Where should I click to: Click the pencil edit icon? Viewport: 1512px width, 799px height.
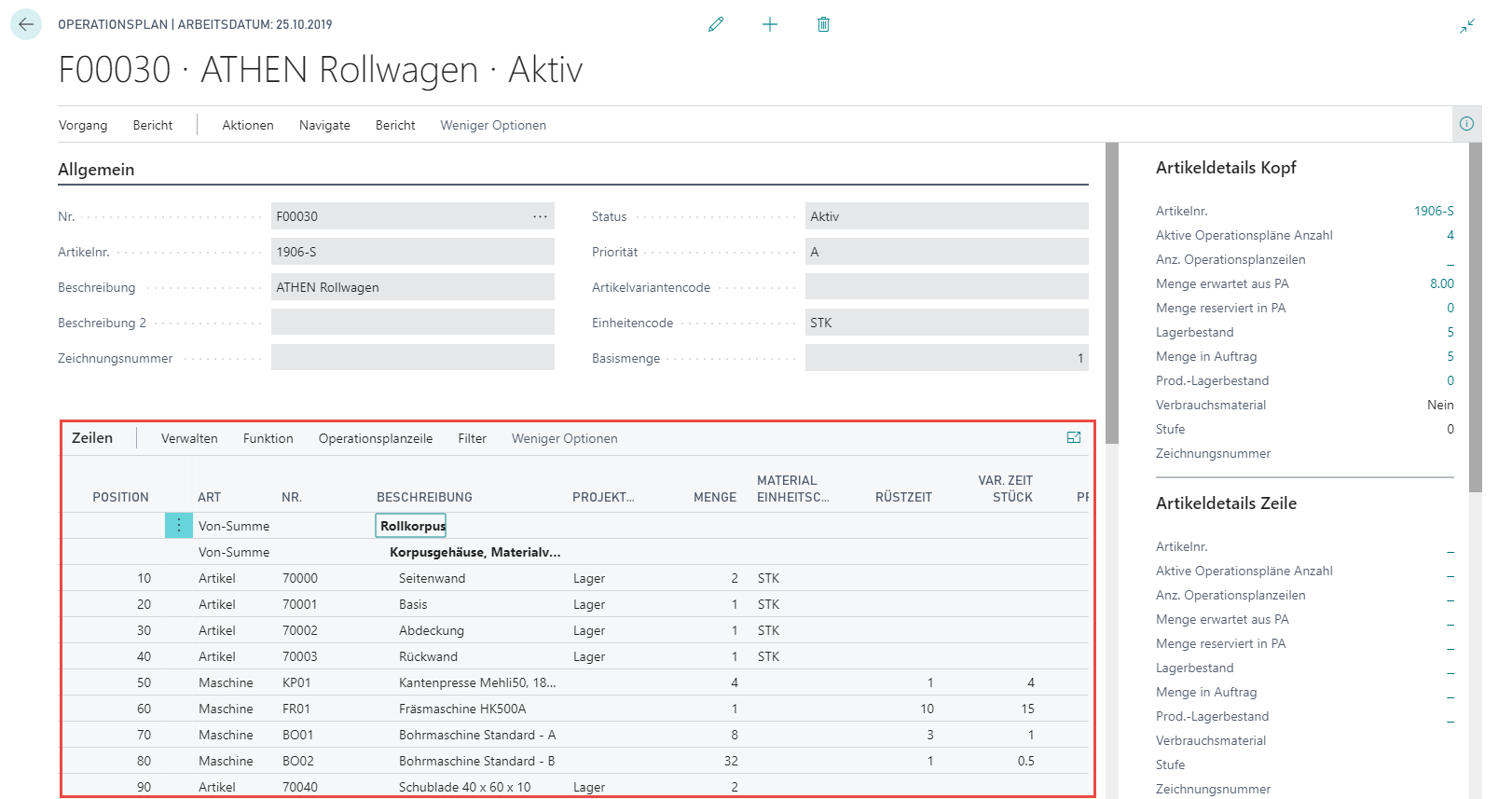coord(716,24)
